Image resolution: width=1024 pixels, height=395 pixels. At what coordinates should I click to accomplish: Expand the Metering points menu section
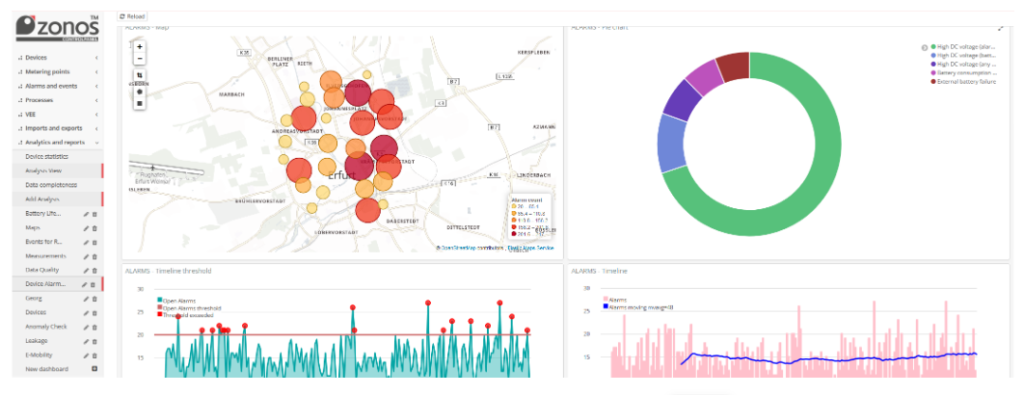click(57, 72)
